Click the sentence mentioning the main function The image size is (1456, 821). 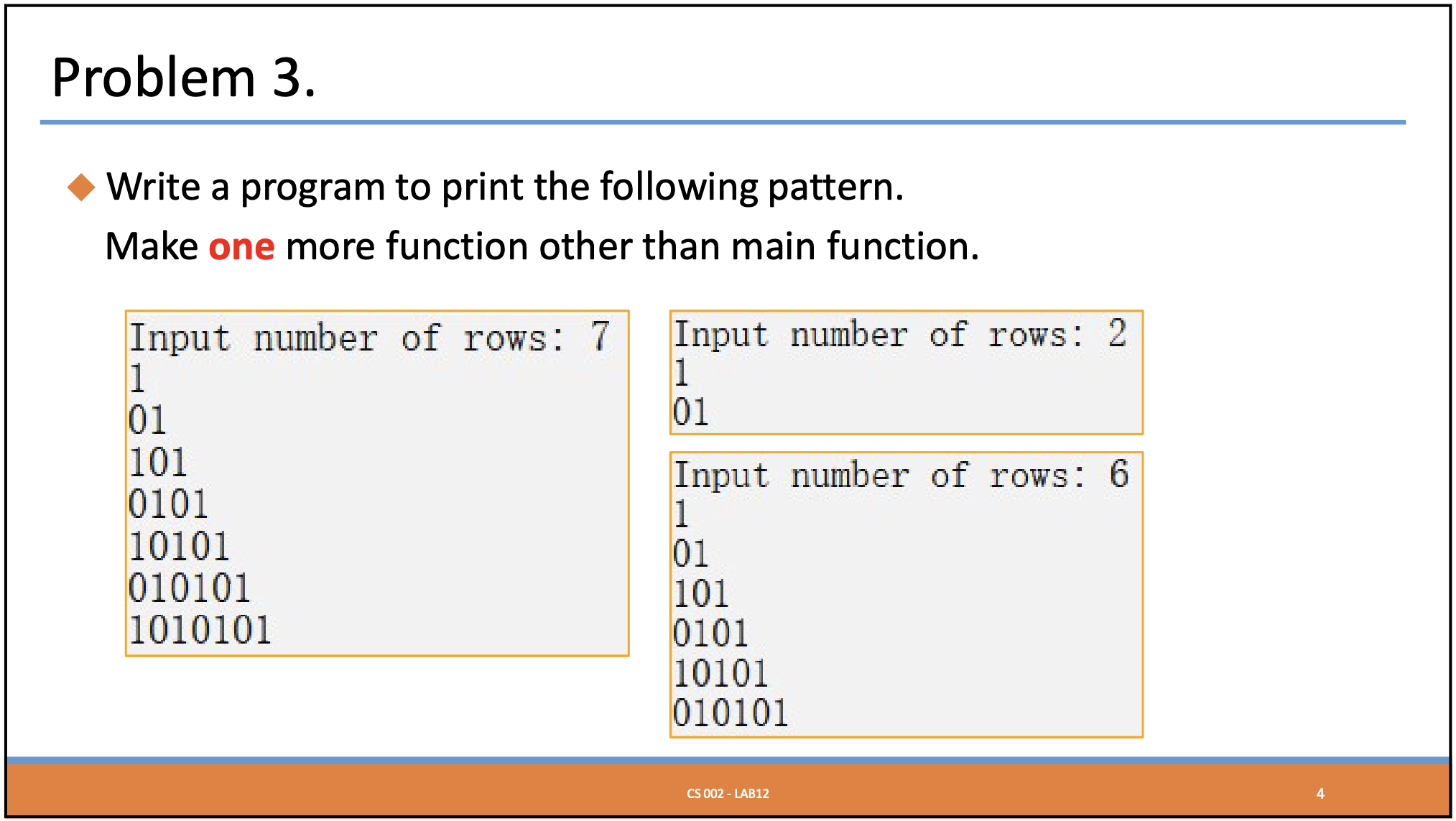[x=542, y=246]
